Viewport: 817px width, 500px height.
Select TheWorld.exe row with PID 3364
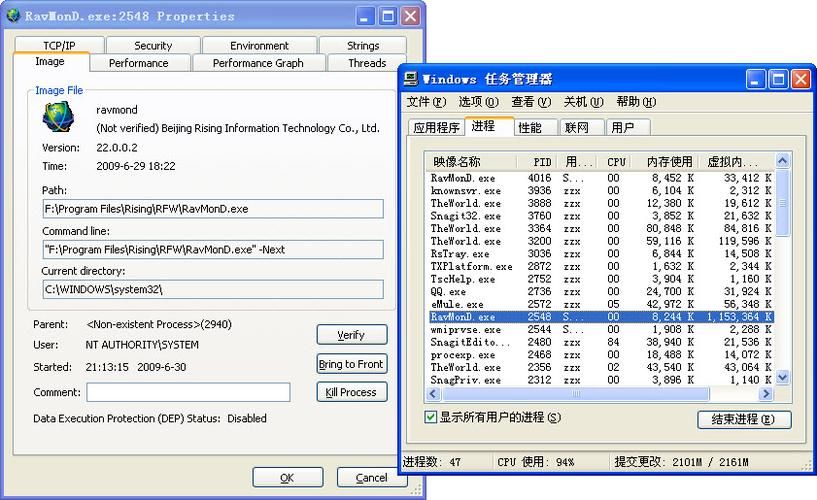pos(601,229)
